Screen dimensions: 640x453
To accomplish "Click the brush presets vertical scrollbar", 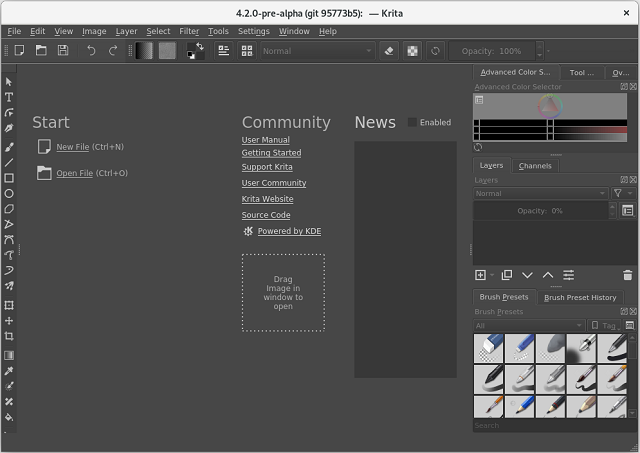I will [x=632, y=375].
